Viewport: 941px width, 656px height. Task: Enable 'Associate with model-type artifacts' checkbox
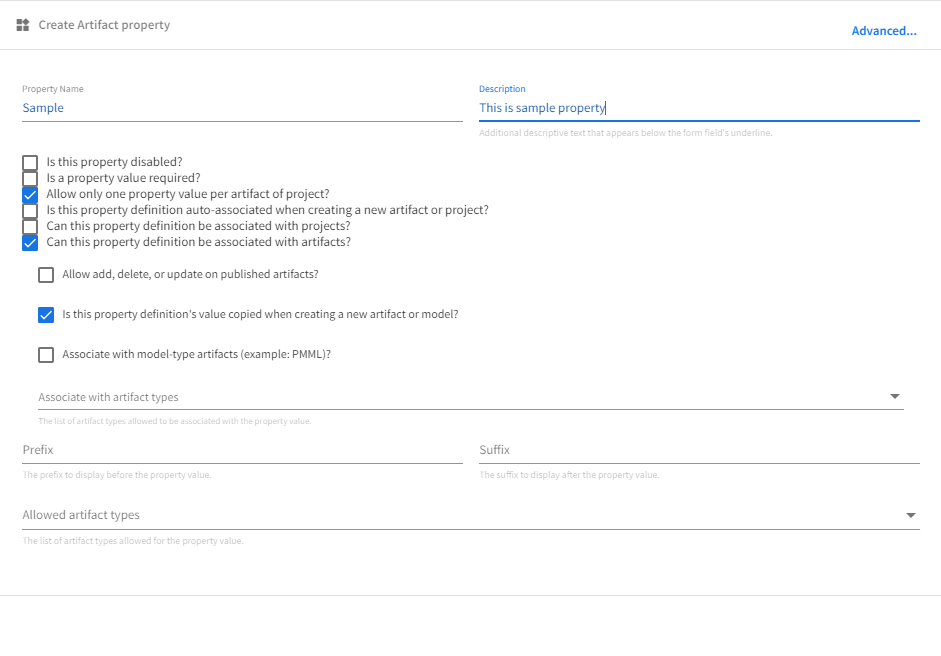46,355
